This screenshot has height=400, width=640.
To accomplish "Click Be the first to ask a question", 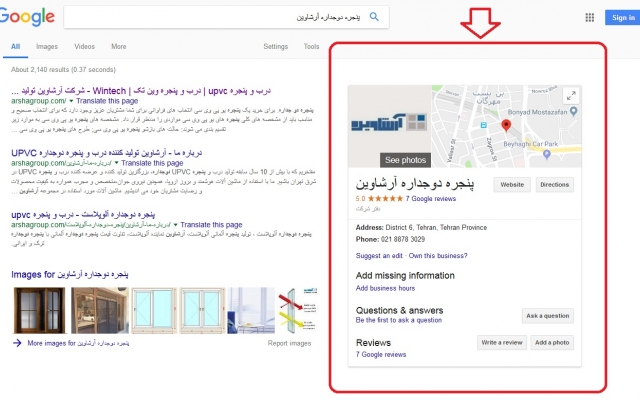I will (398, 320).
